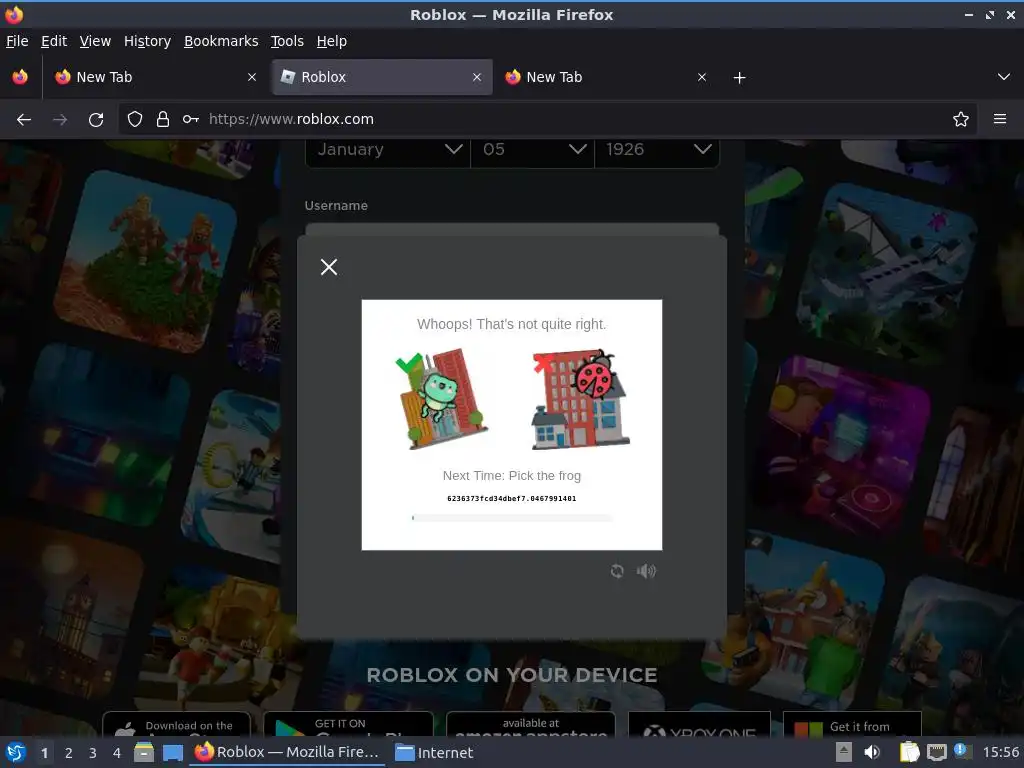Close the first New Tab

pyautogui.click(x=252, y=77)
